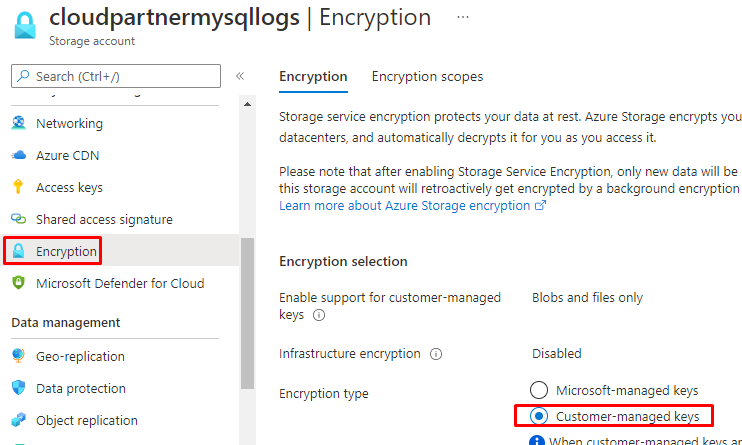Click the Networking sidebar icon
The image size is (742, 445).
(18, 123)
